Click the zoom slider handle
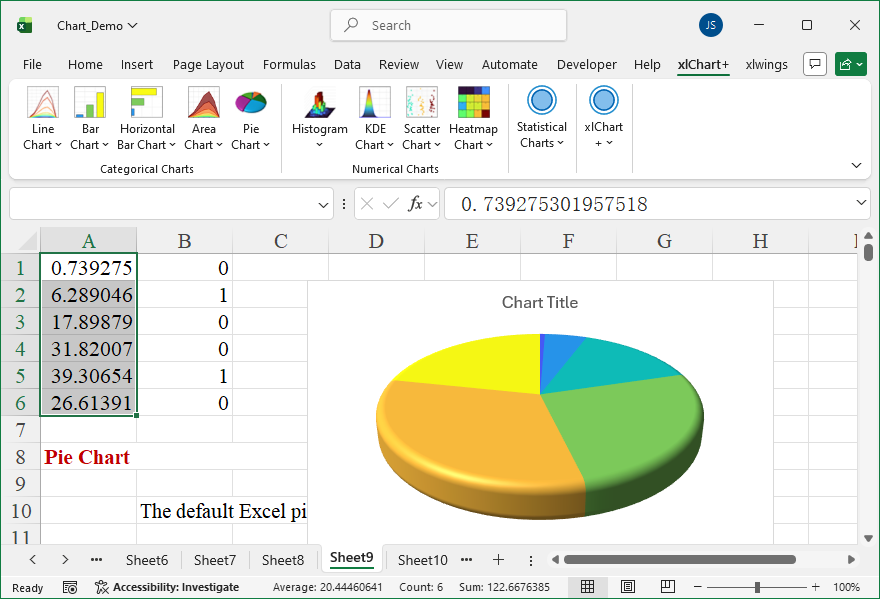 click(x=758, y=587)
